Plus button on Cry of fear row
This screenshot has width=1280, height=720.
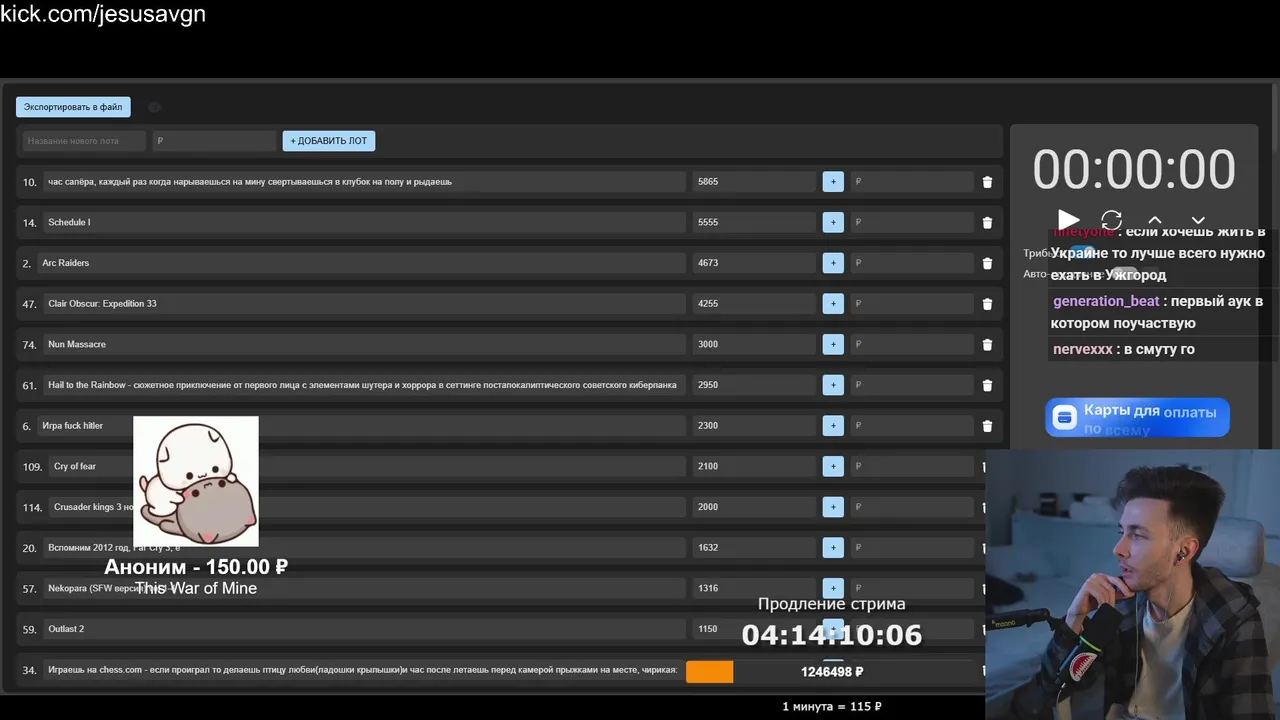[x=833, y=466]
